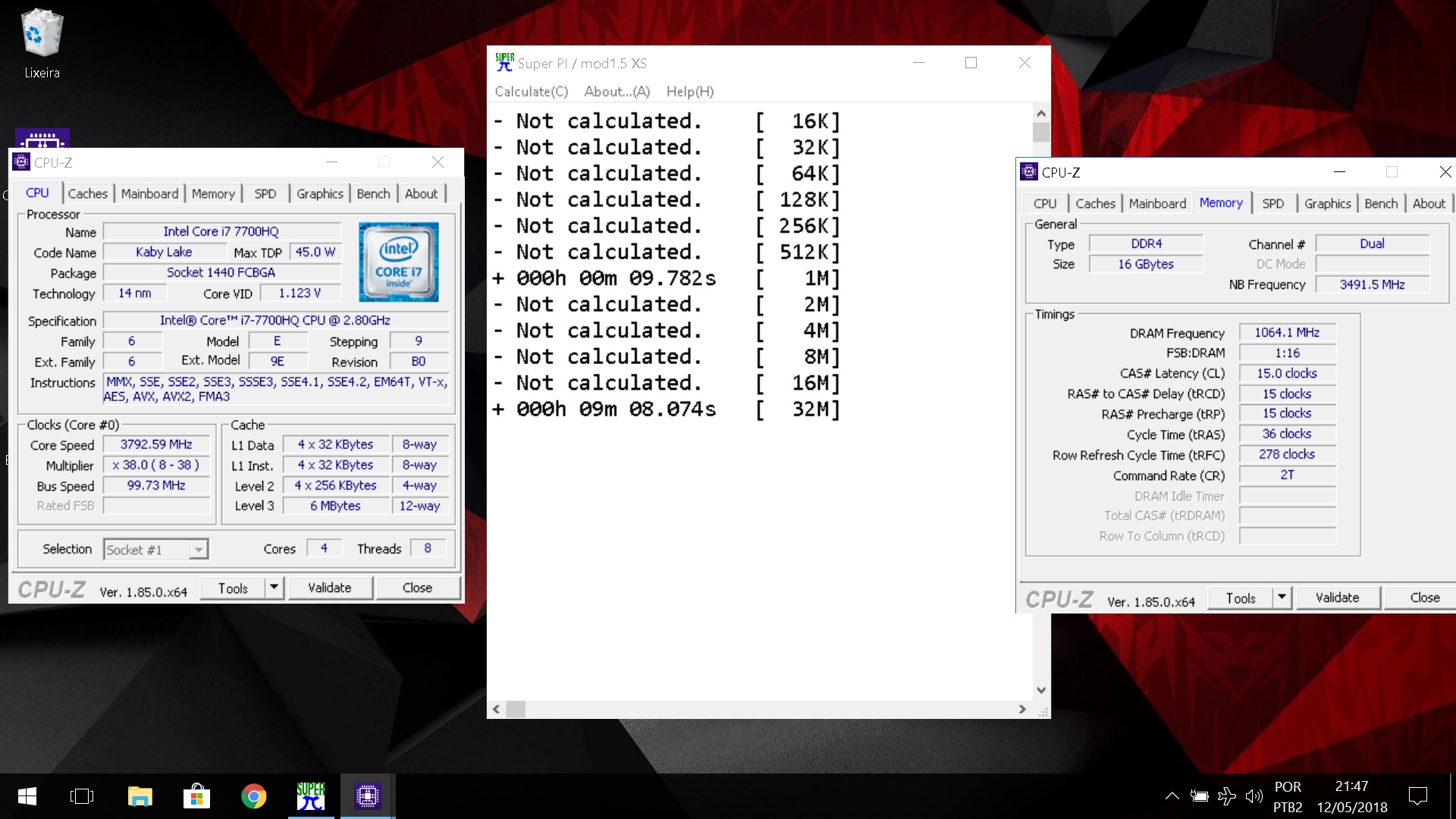Click the POR PTB2 language indicator

point(1288,796)
